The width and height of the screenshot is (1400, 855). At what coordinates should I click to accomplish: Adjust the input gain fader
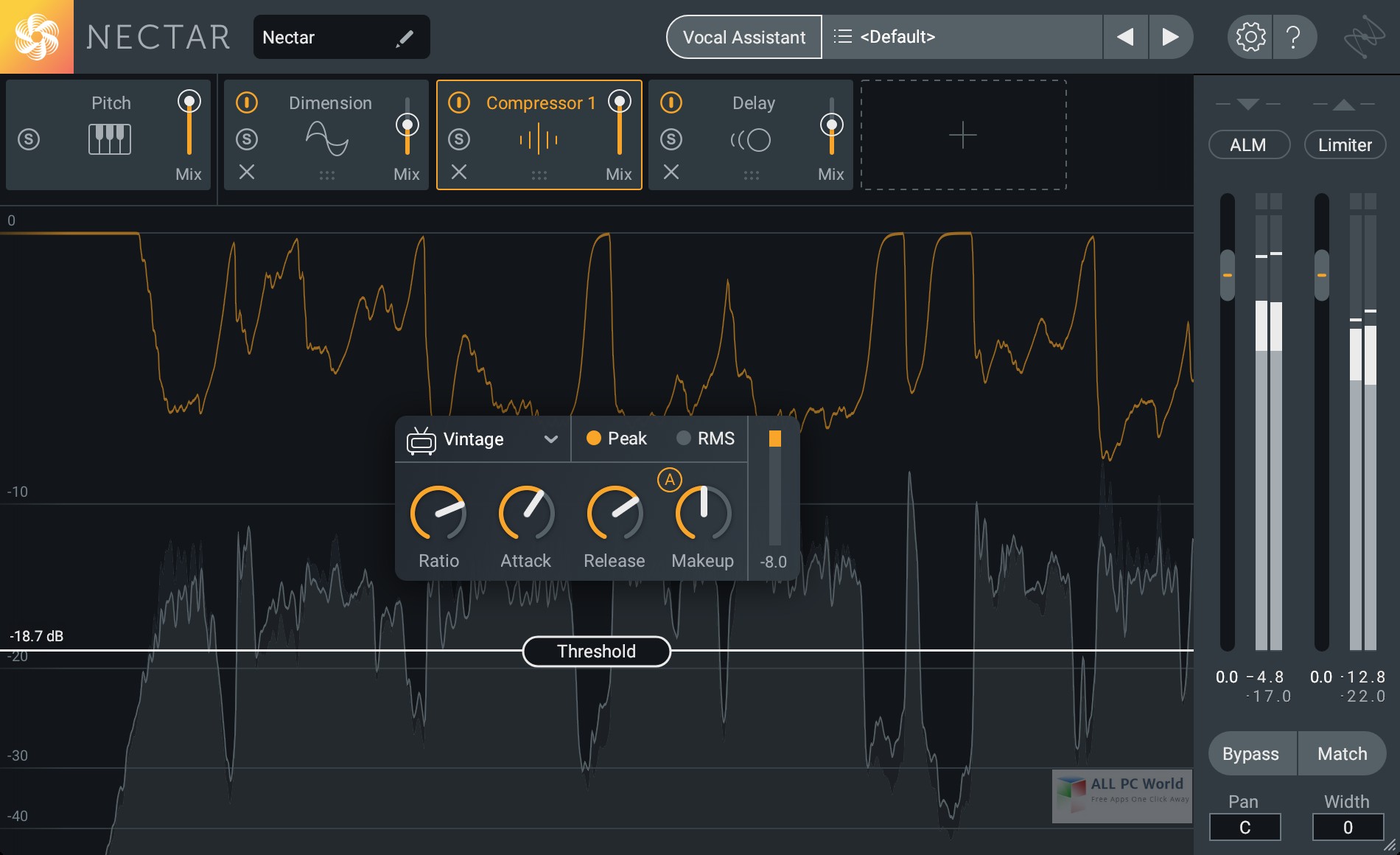[1227, 275]
